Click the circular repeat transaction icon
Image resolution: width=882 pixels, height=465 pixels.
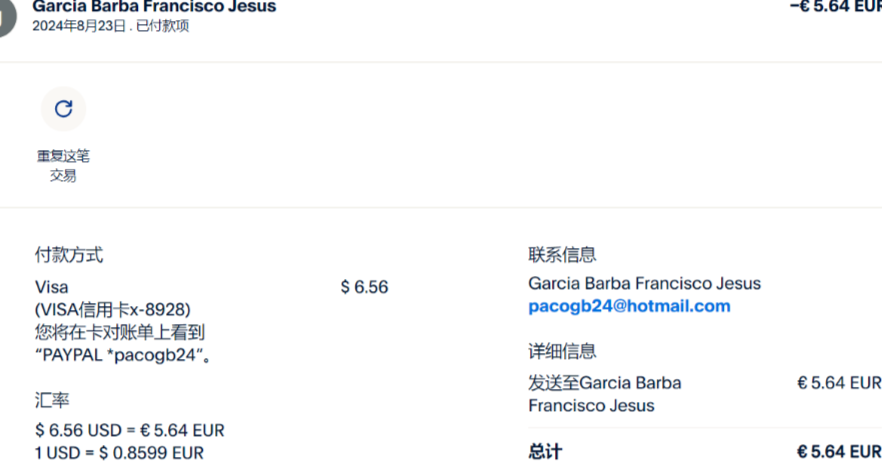[x=63, y=109]
